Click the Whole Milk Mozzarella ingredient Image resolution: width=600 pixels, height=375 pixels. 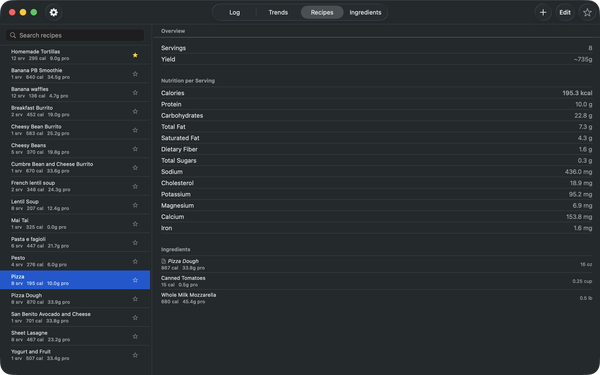377,298
